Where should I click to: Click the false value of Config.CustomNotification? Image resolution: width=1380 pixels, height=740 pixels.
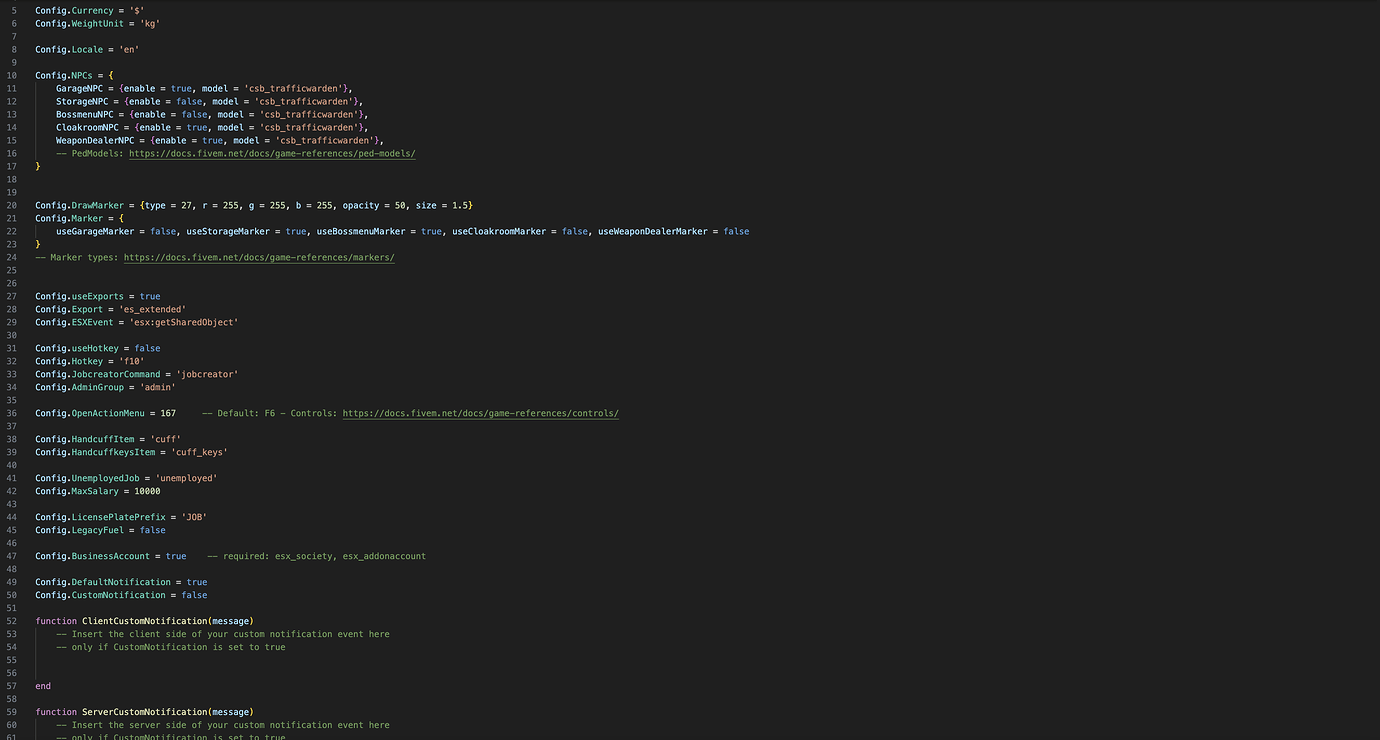pos(194,594)
